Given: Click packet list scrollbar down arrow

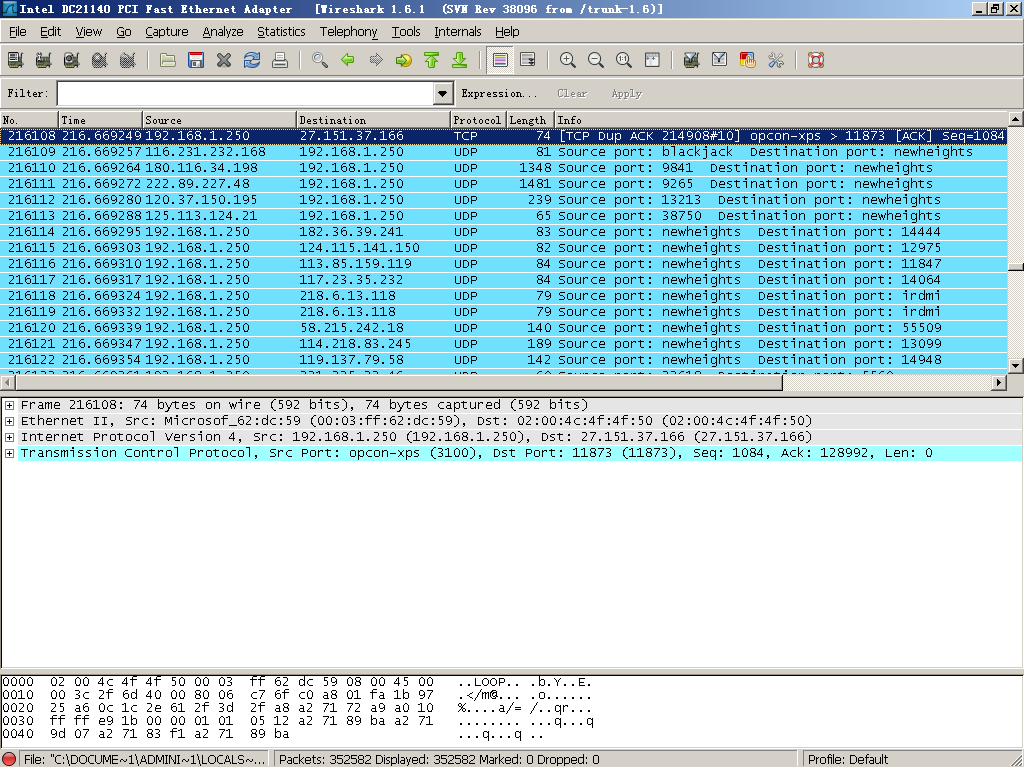Looking at the screenshot, I should (1016, 366).
